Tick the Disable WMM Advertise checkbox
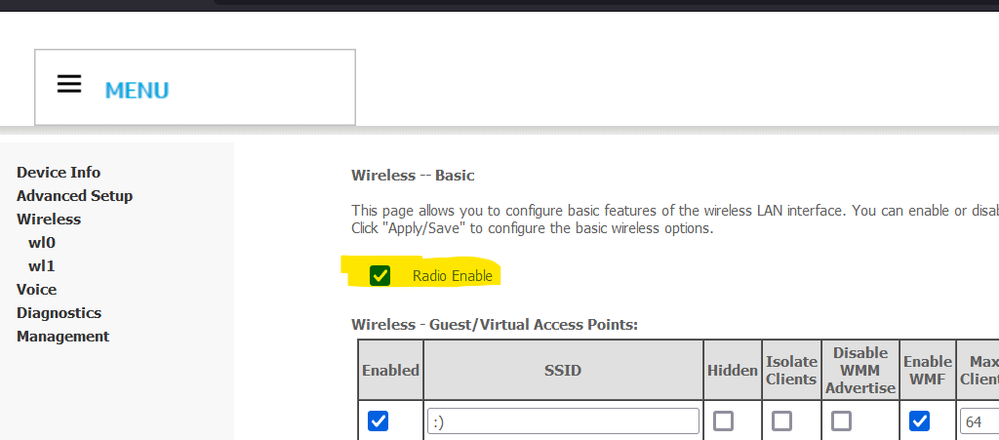The height and width of the screenshot is (440, 999). point(842,421)
